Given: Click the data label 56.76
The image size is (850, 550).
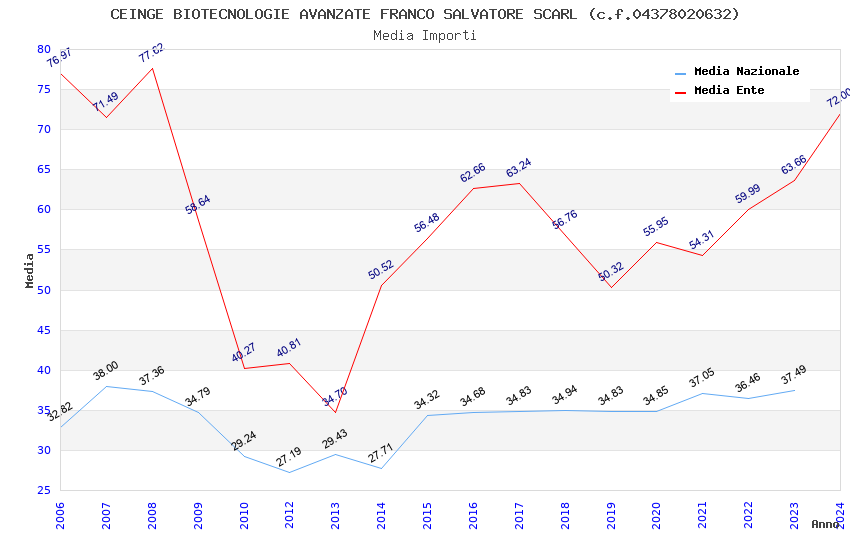Looking at the screenshot, I should (x=565, y=219).
